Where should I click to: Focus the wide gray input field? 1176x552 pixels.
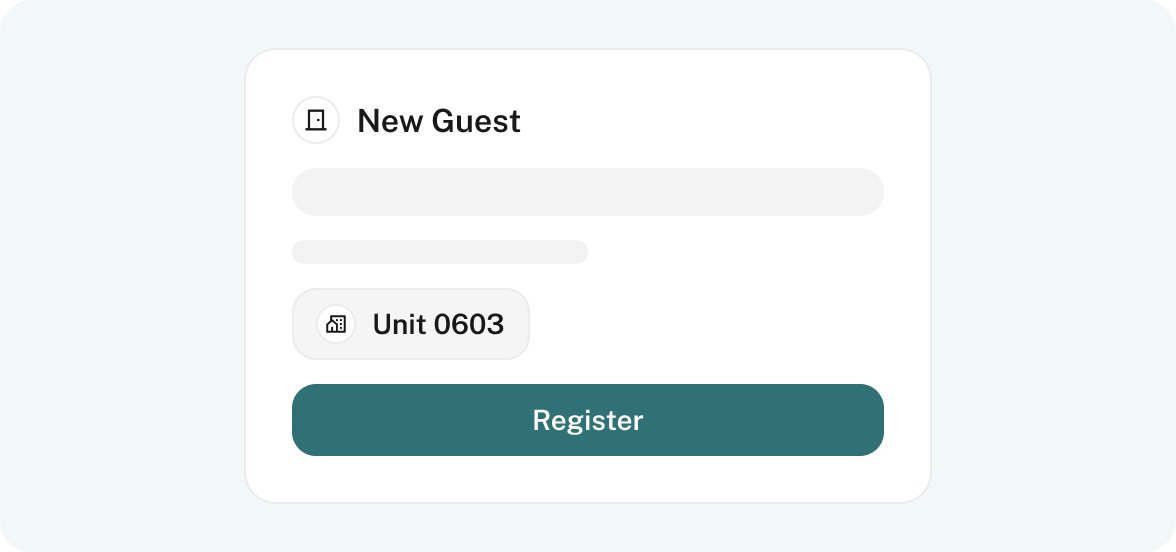coord(588,192)
